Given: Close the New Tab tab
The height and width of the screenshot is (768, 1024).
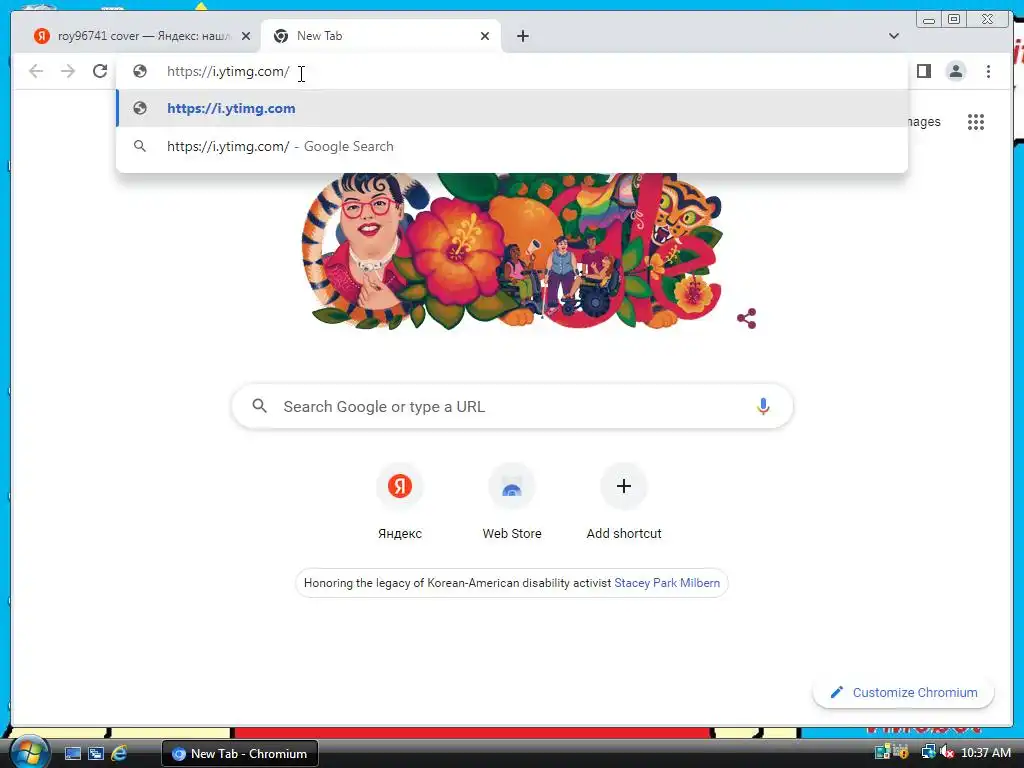Looking at the screenshot, I should (485, 36).
